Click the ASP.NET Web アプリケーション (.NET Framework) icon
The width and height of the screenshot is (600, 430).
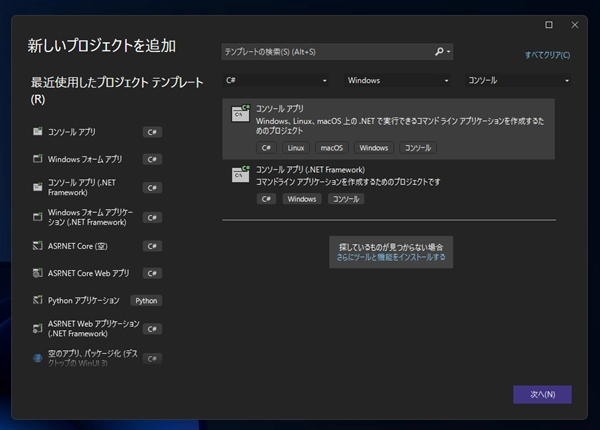tap(38, 328)
